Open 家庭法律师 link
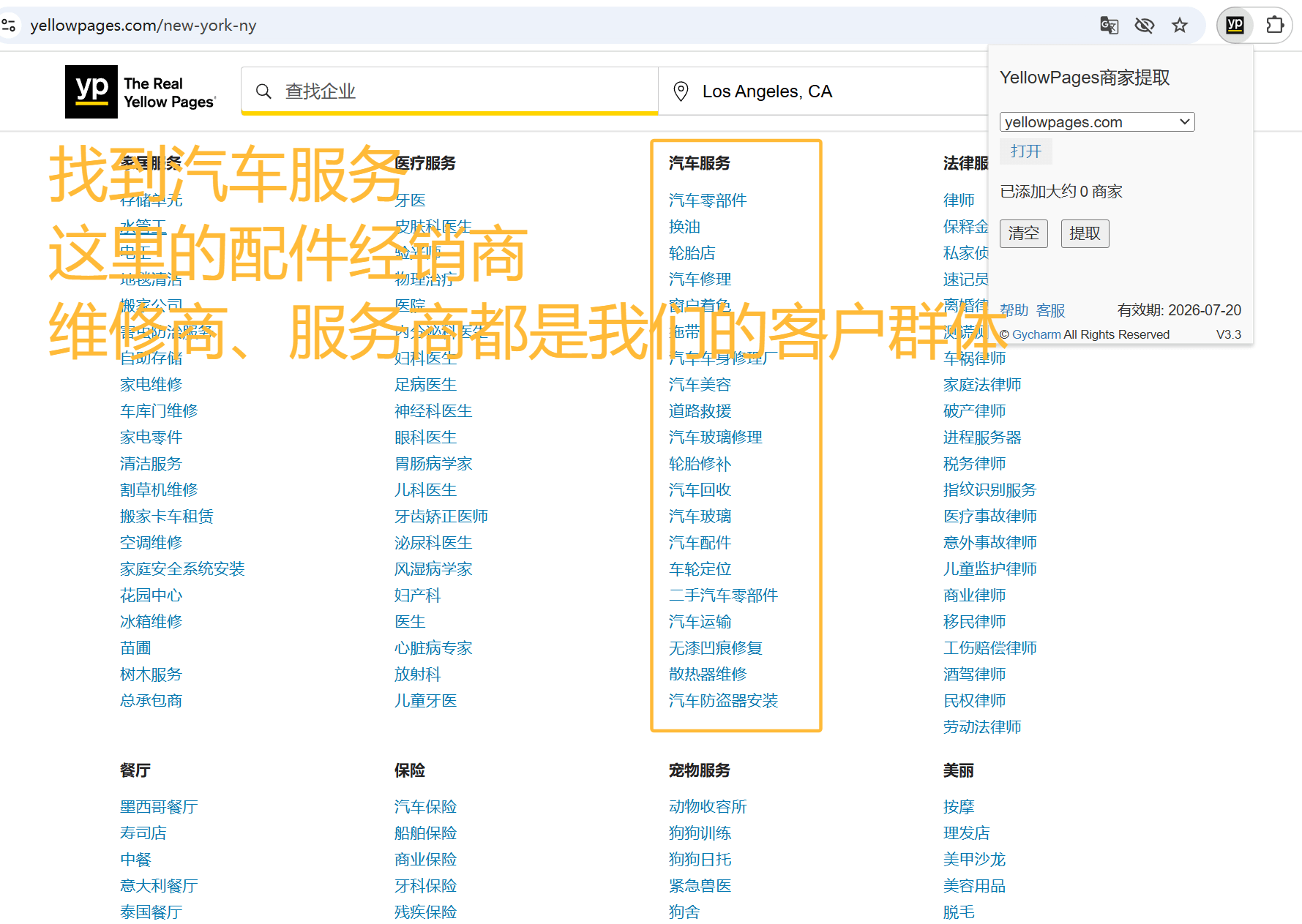1302x924 pixels. [982, 385]
